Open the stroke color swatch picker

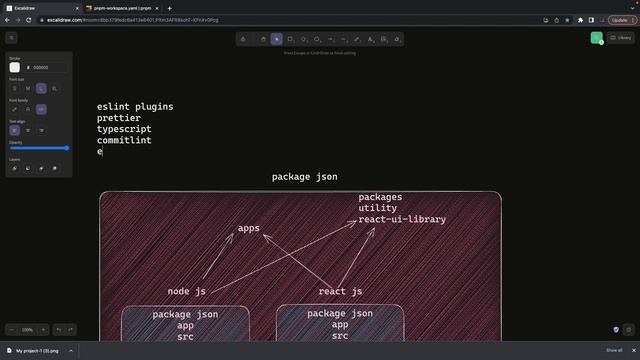(15, 67)
